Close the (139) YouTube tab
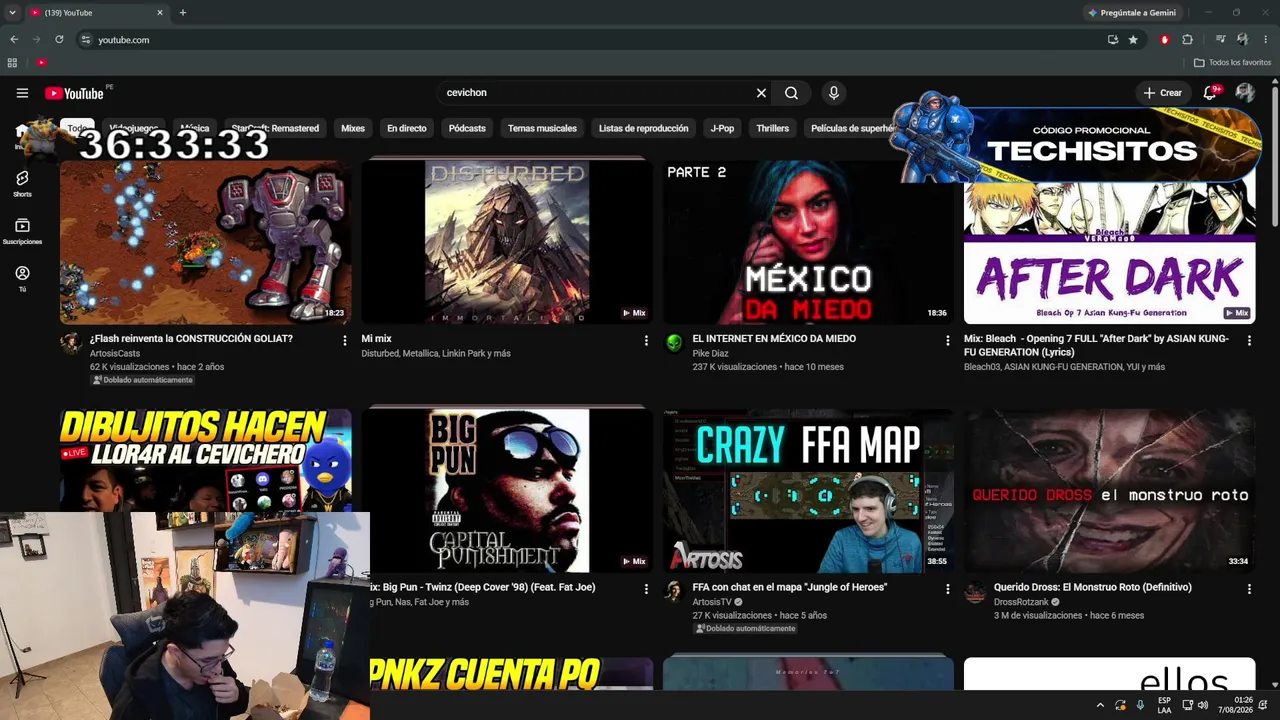1280x720 pixels. click(x=160, y=13)
